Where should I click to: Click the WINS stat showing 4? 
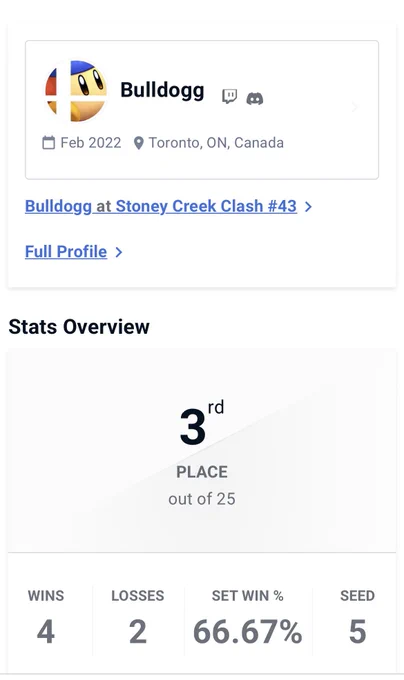pyautogui.click(x=46, y=617)
